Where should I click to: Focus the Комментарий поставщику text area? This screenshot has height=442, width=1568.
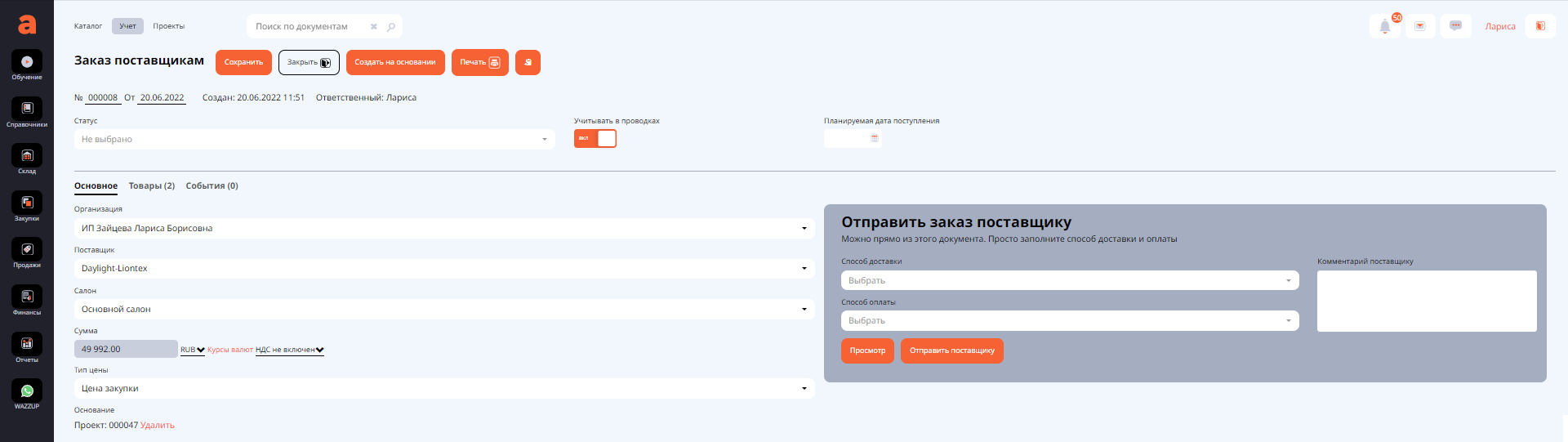point(1426,301)
